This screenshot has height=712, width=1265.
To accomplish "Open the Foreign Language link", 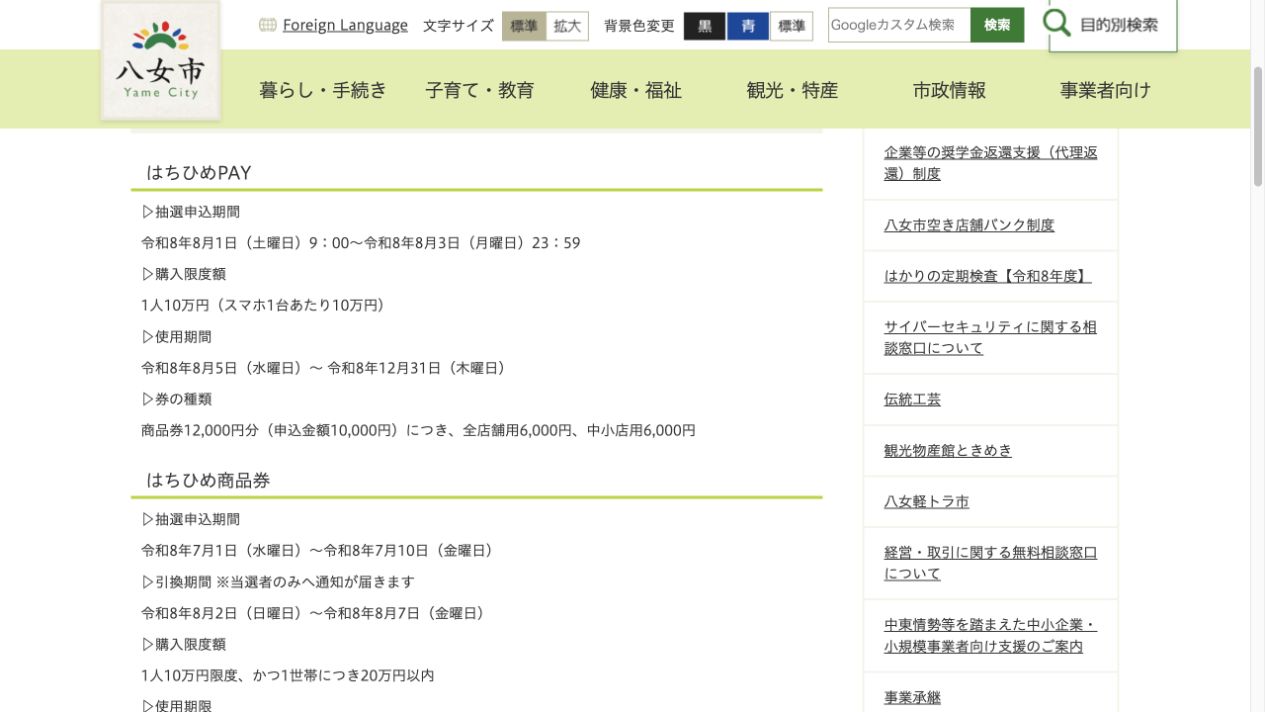I will point(345,25).
